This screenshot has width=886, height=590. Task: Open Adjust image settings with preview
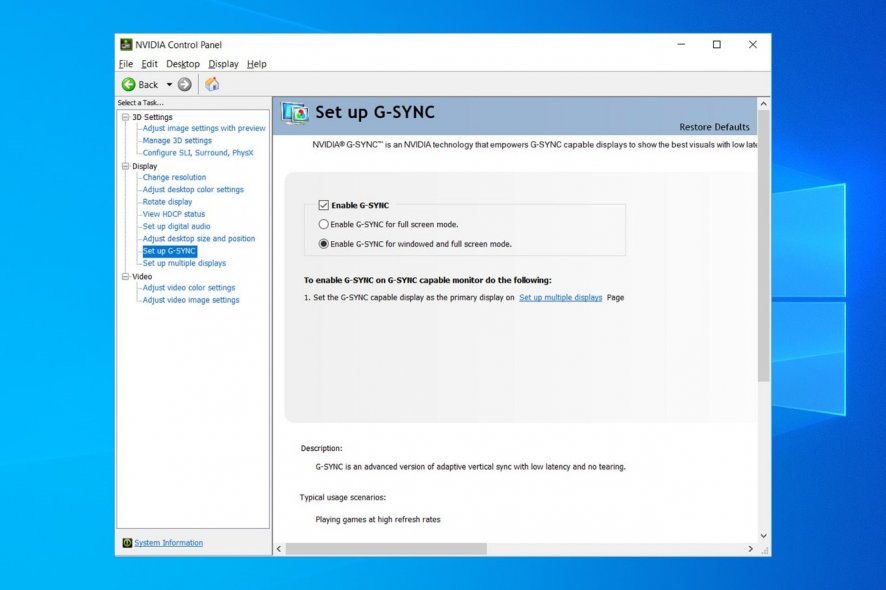click(x=204, y=128)
